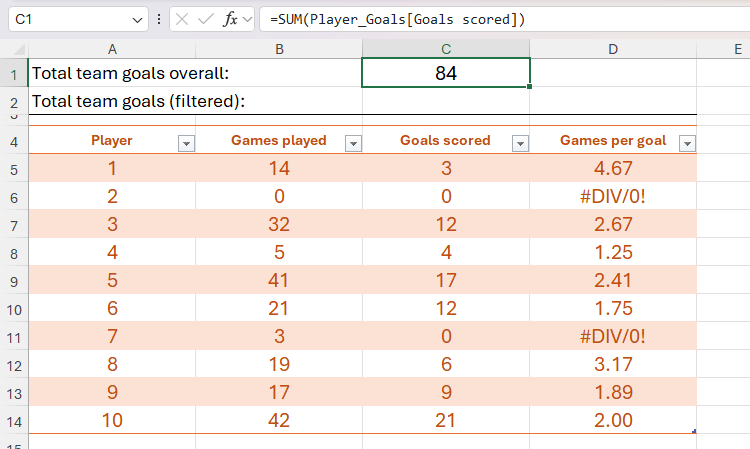Screen dimensions: 750x449
Task: Click the table resize handle at bottom-right corner
Action: point(693,431)
